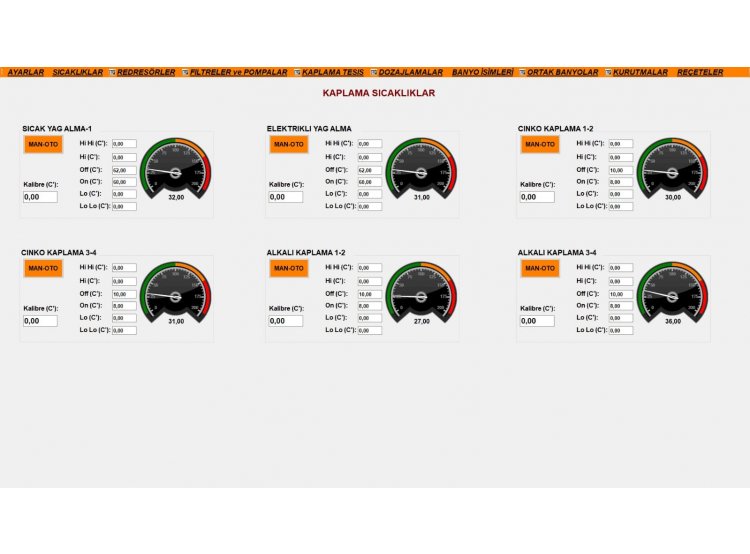Select the REÇETELER menu item

(700, 73)
